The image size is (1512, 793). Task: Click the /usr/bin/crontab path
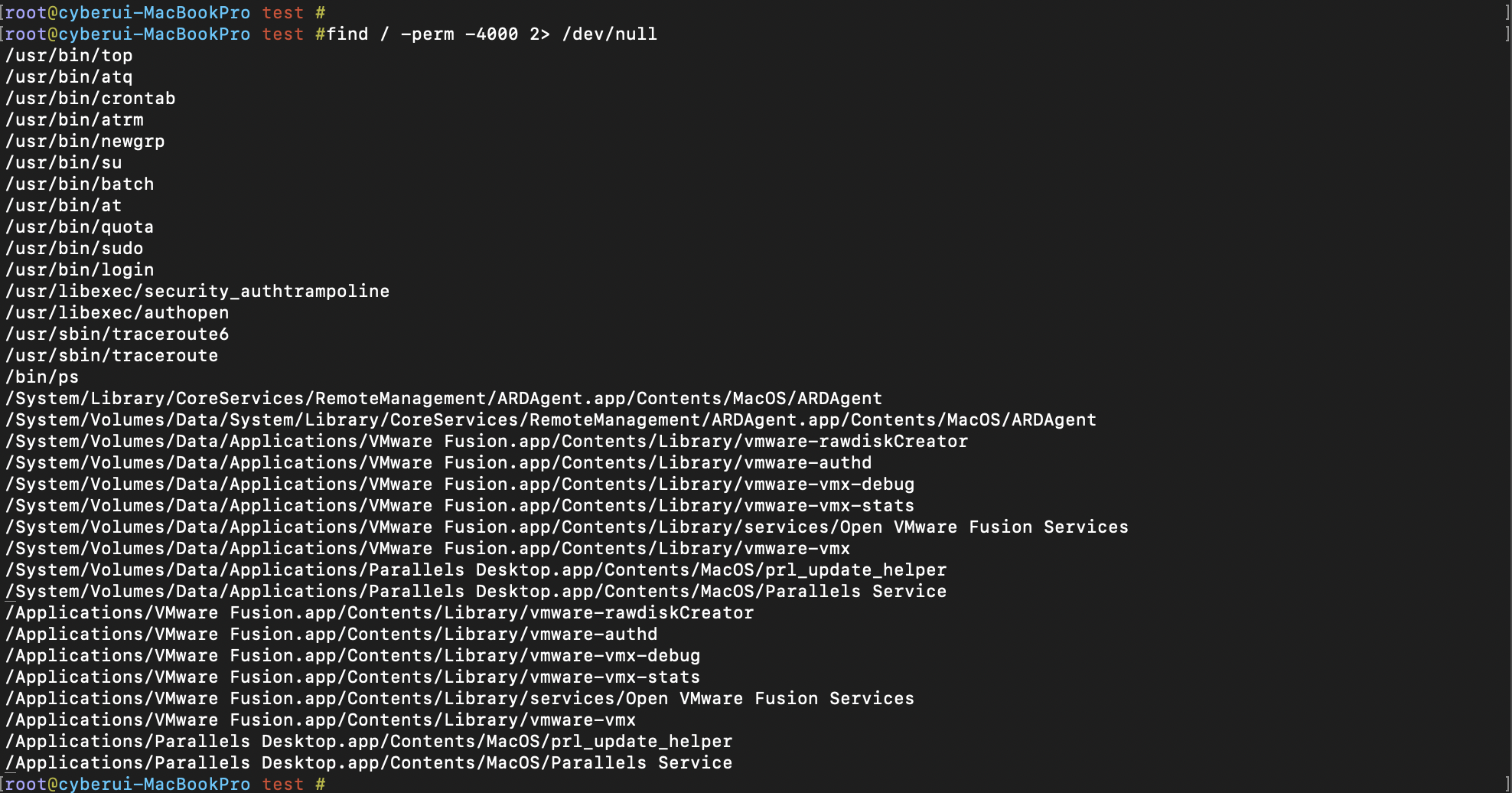pos(90,99)
